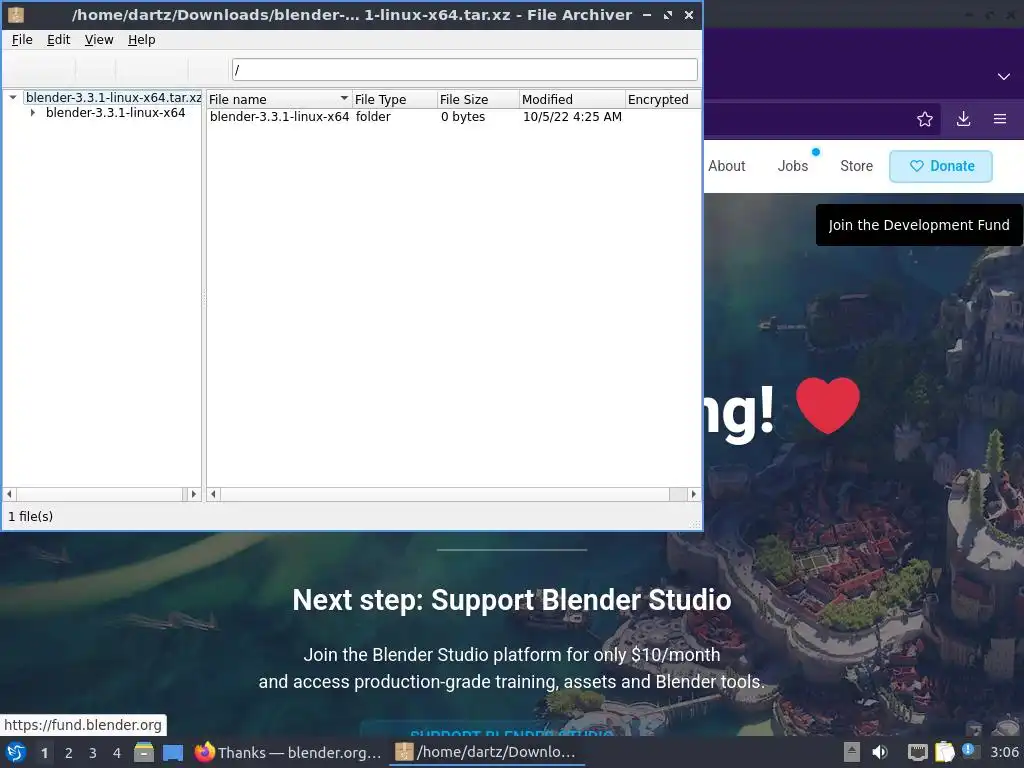Close the File Archiver window
1024x768 pixels.
click(x=688, y=14)
